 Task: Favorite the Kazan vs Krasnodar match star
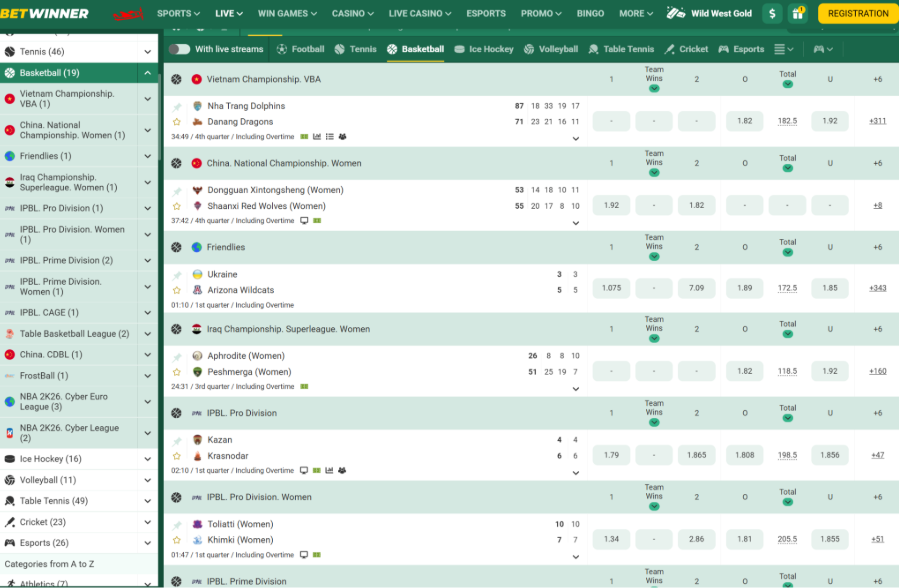click(x=177, y=456)
